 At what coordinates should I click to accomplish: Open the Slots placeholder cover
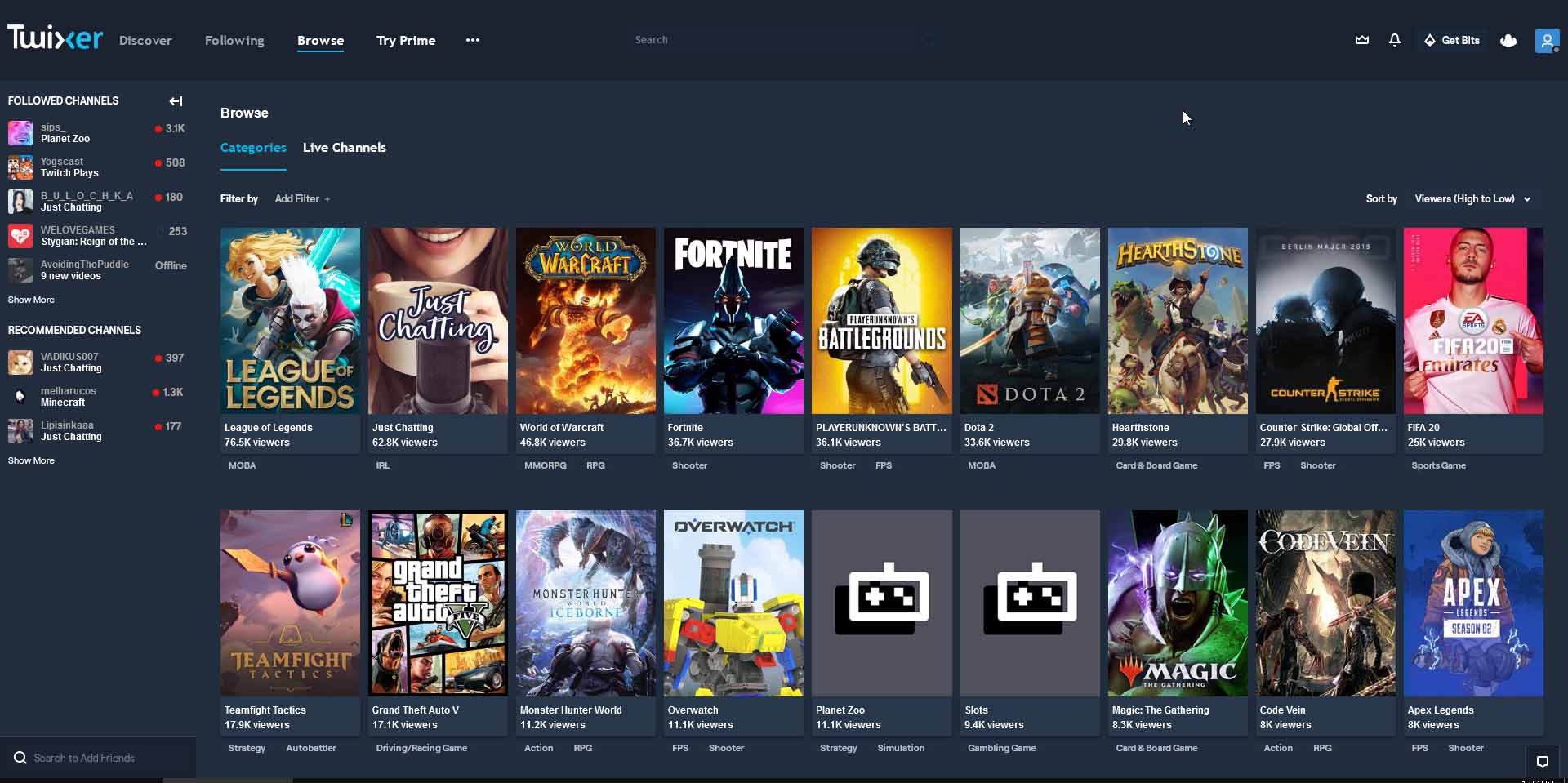tap(1030, 603)
